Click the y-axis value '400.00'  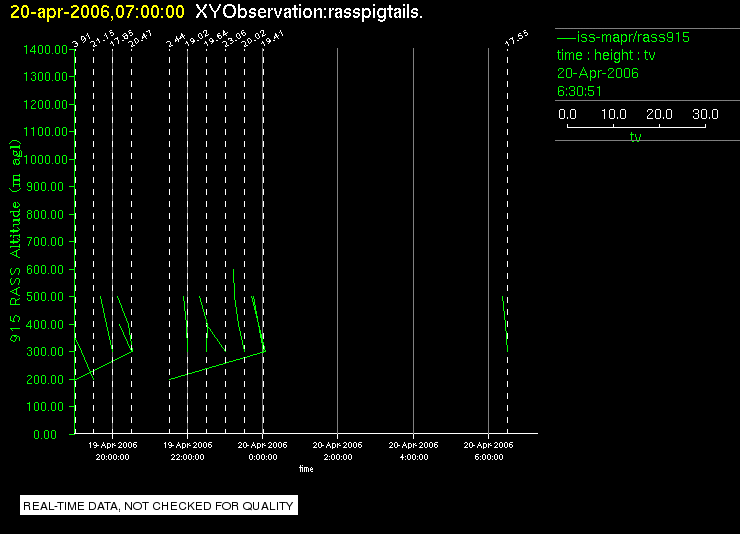(x=45, y=325)
